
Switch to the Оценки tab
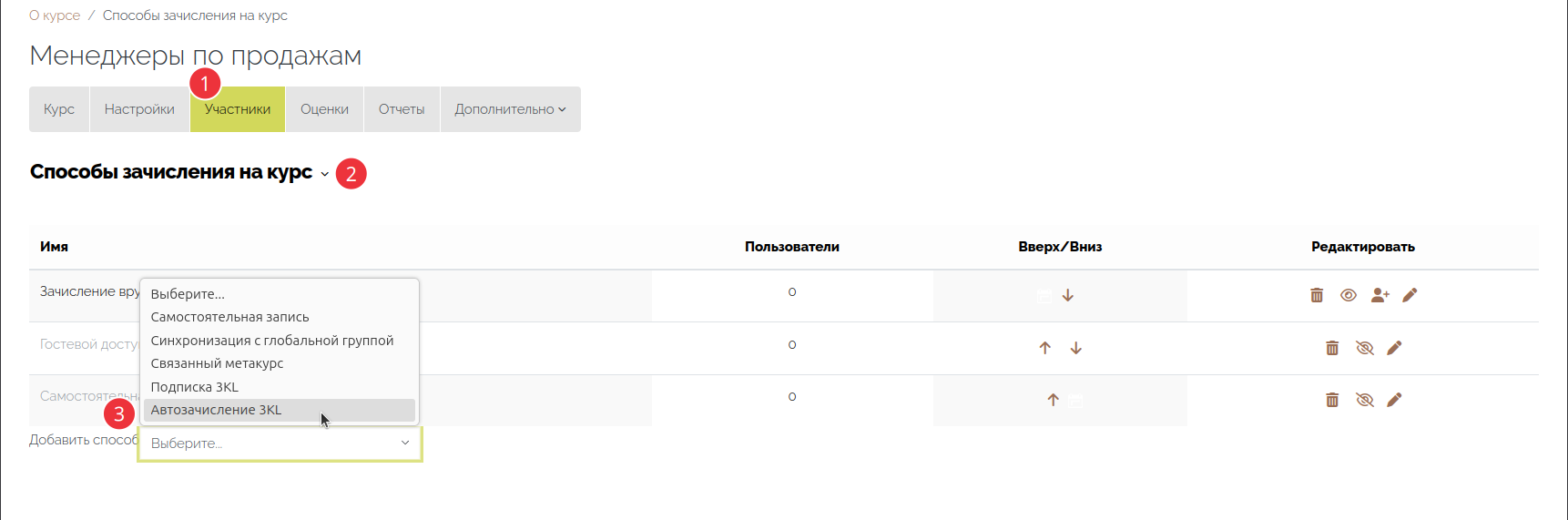tap(324, 109)
